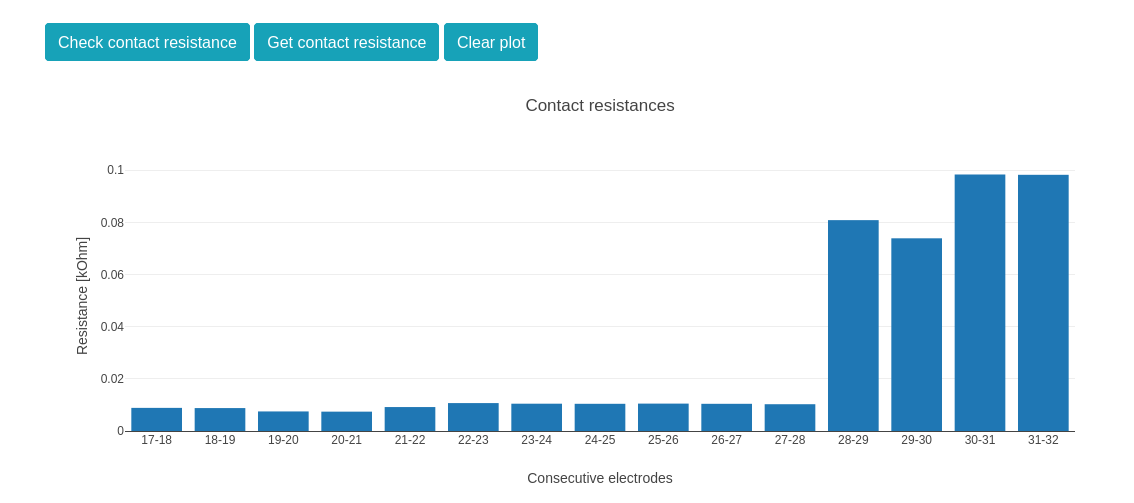Click the 20-21 resistance bar
The width and height of the screenshot is (1134, 503).
(x=346, y=422)
